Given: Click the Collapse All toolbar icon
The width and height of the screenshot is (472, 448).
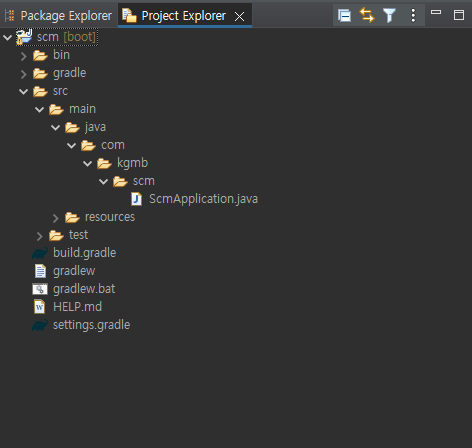Looking at the screenshot, I should pos(344,16).
